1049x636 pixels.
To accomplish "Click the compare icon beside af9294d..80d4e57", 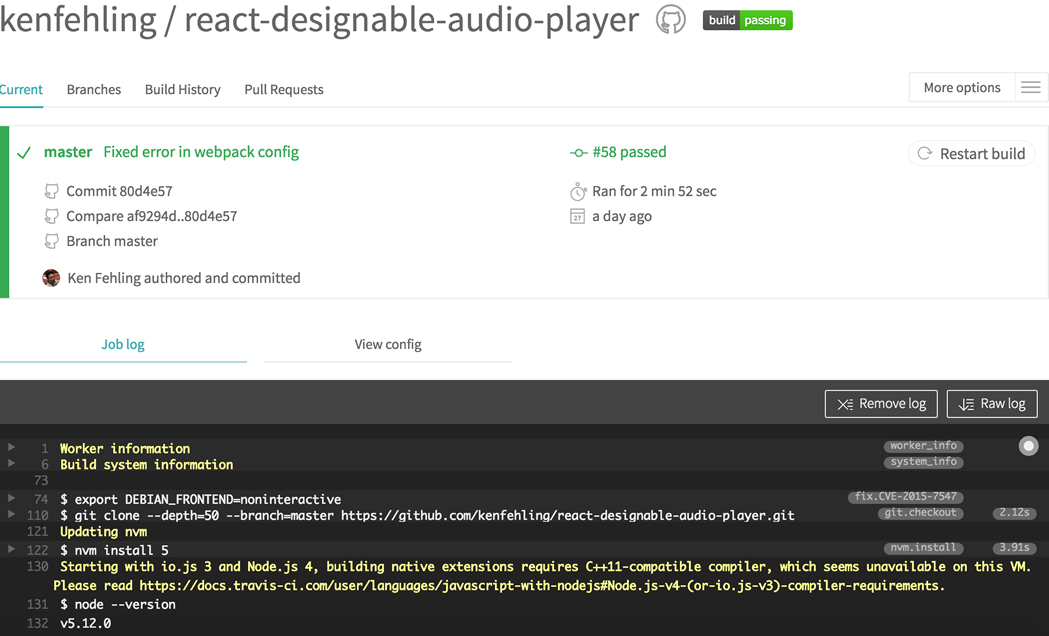I will pos(51,216).
